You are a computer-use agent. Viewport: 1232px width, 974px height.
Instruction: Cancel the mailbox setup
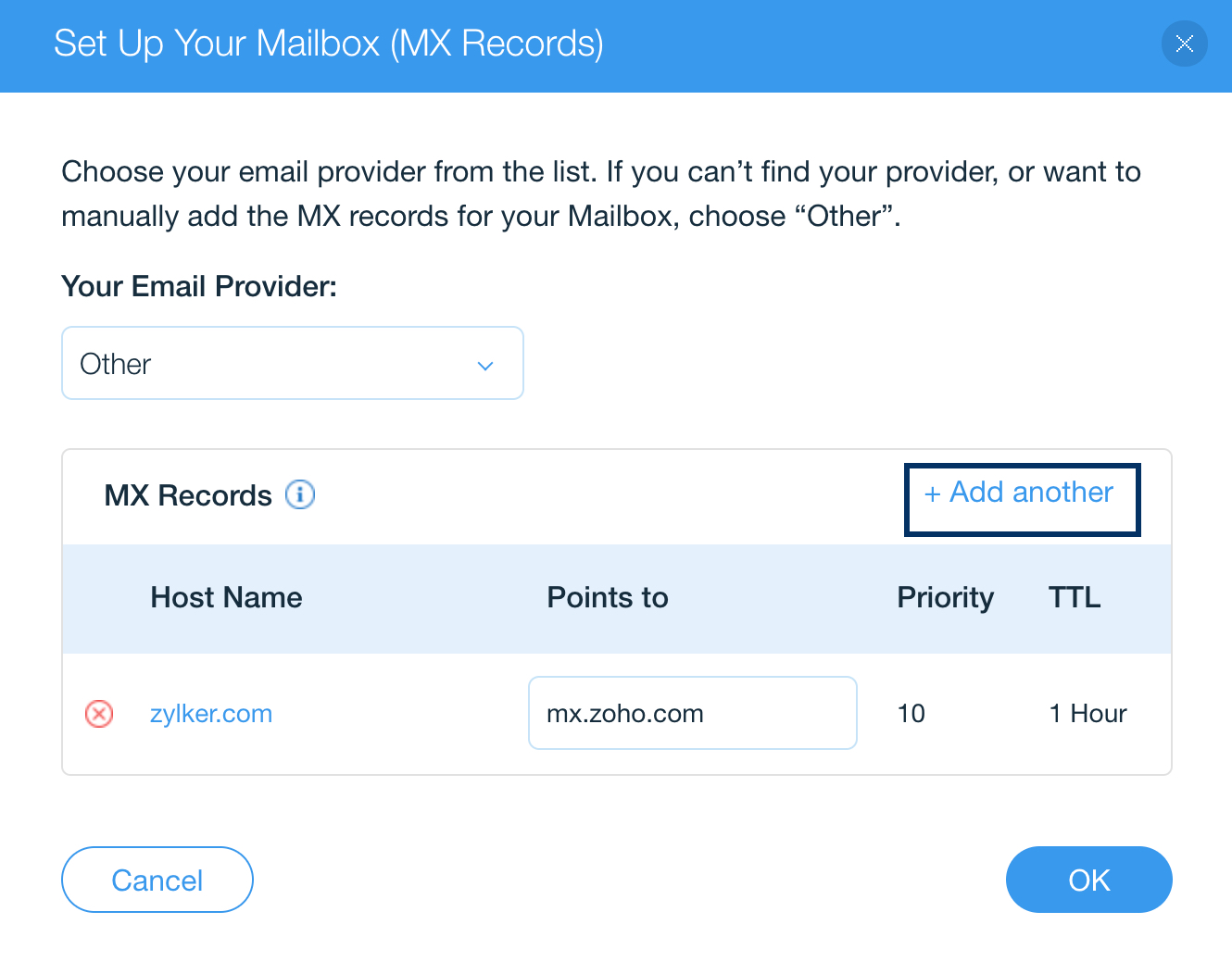157,880
